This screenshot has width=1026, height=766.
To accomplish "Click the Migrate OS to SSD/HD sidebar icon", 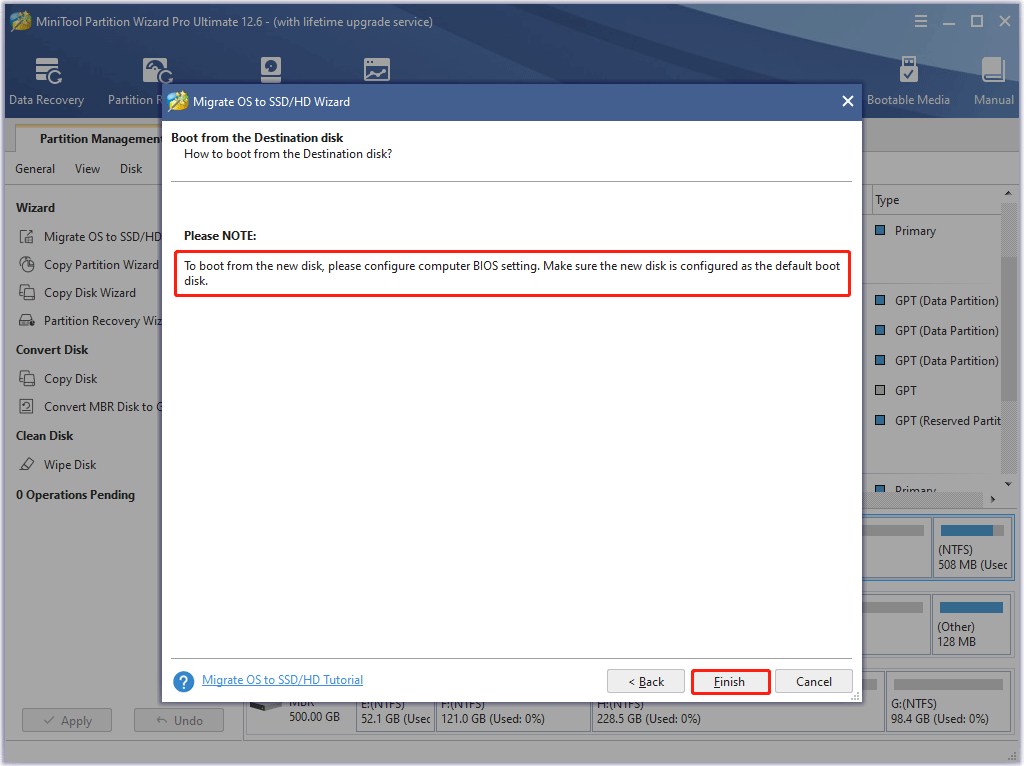I will [26, 236].
